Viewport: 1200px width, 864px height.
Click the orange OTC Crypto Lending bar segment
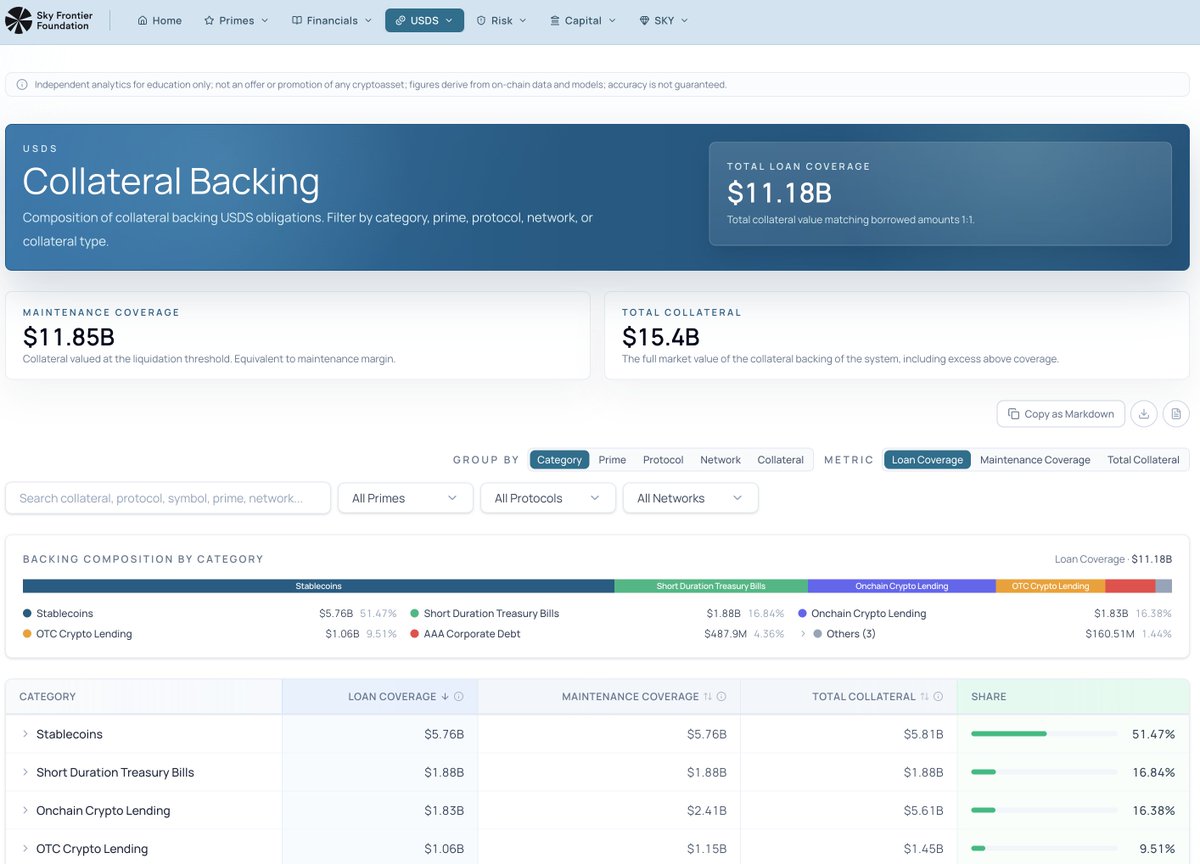[1050, 586]
